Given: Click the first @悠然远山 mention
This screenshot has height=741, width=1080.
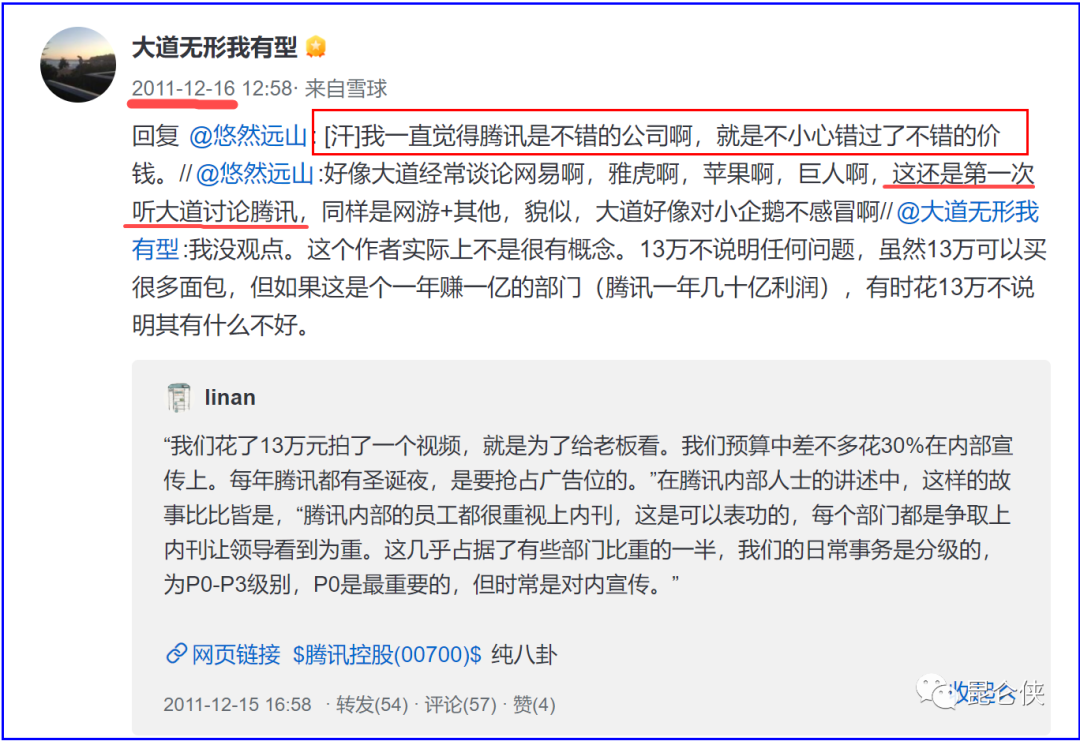Looking at the screenshot, I should (247, 136).
